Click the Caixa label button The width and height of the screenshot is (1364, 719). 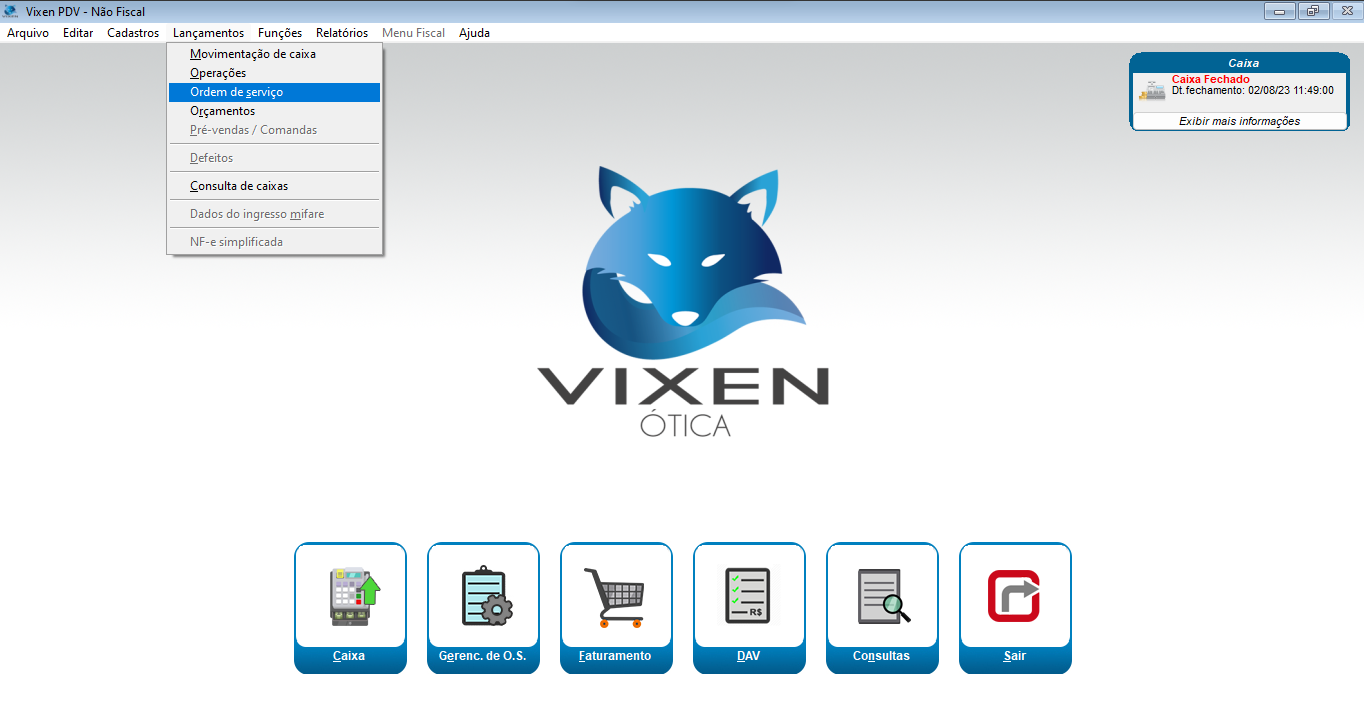point(349,656)
